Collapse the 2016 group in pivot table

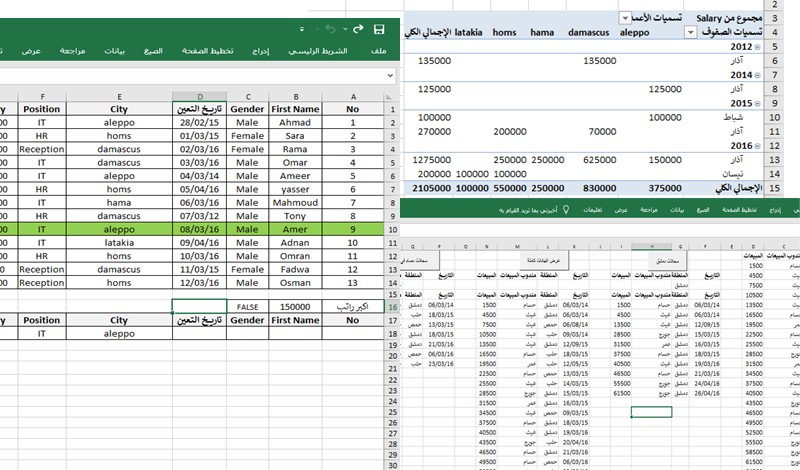click(x=758, y=146)
